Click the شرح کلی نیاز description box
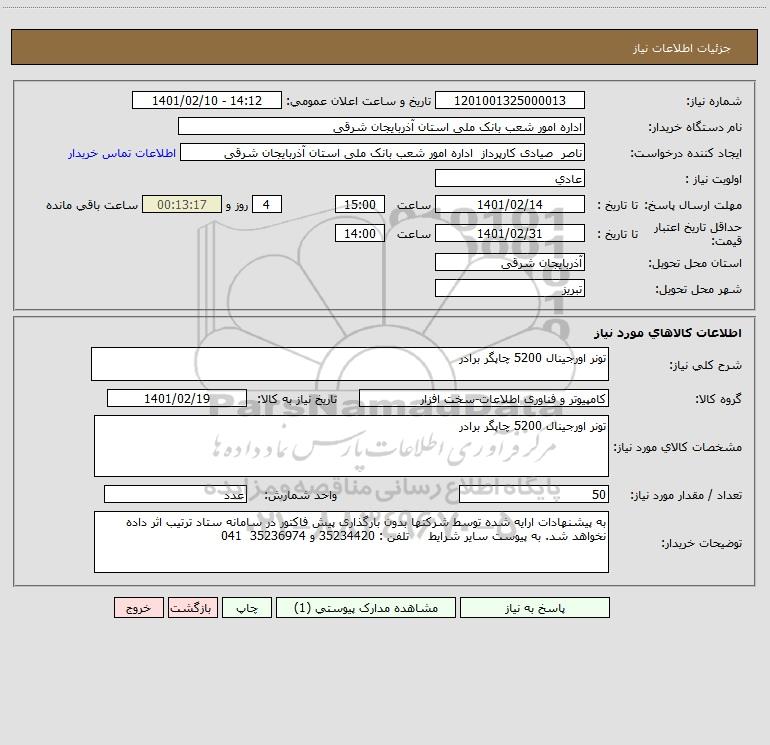 click(x=350, y=364)
